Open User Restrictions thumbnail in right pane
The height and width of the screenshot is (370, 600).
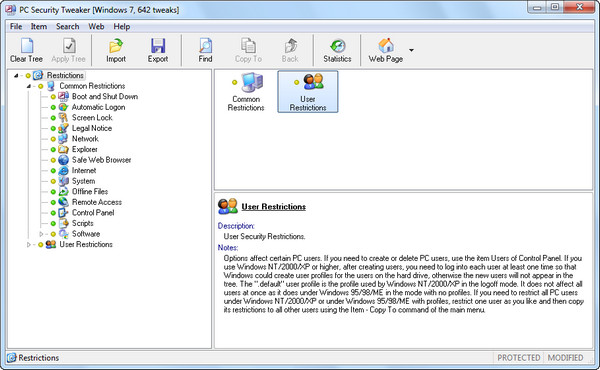click(308, 92)
